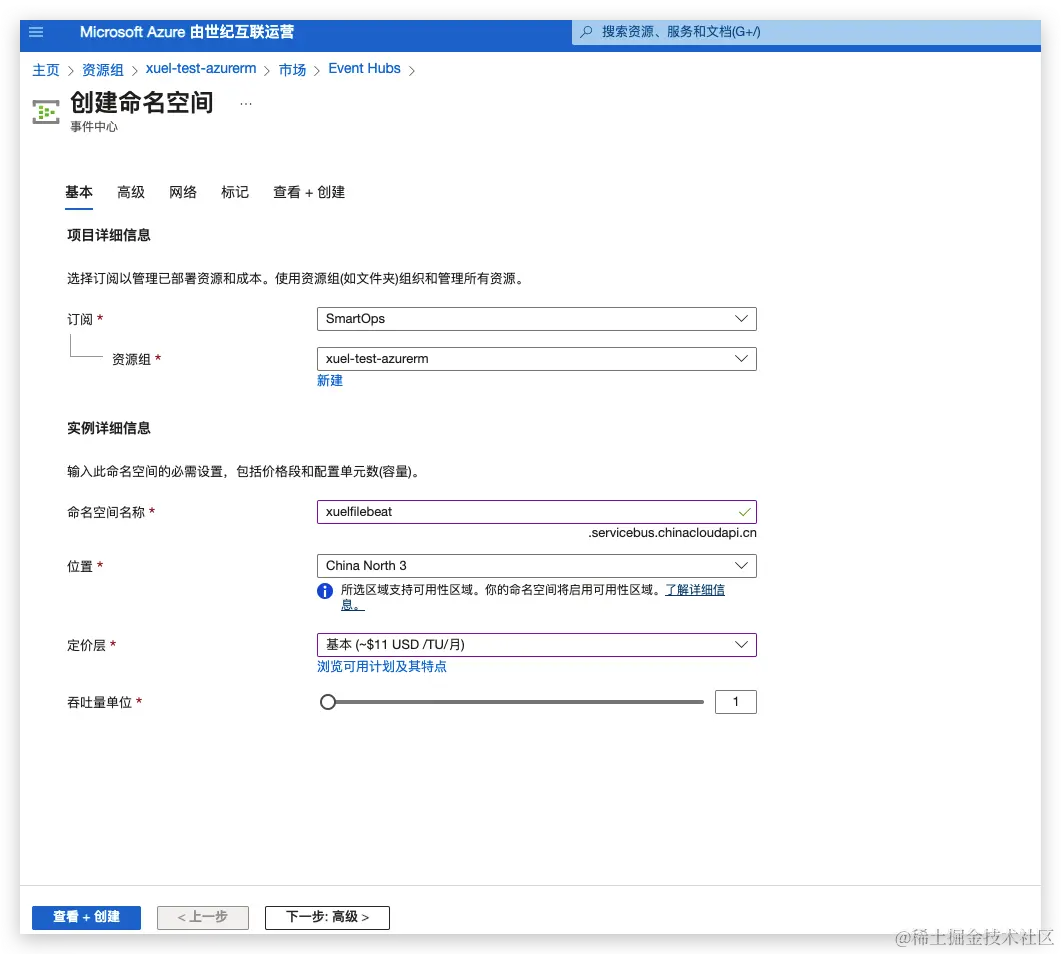Go to xuel-test-azurerm breadcrumb
The width and height of the screenshot is (1061, 954).
(201, 69)
